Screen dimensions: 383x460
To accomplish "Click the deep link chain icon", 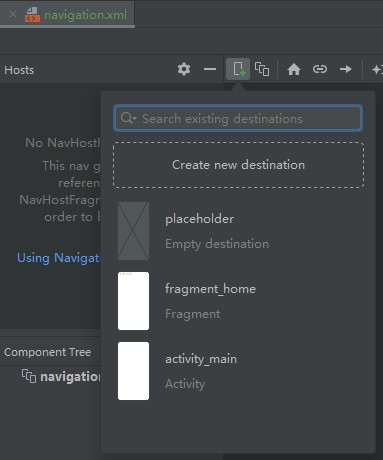I will [x=320, y=69].
